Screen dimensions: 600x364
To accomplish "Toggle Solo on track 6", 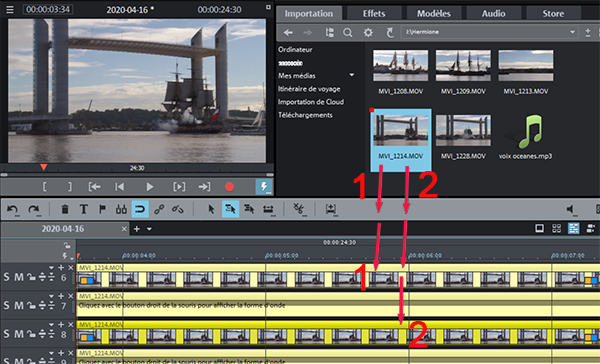I will pyautogui.click(x=6, y=277).
